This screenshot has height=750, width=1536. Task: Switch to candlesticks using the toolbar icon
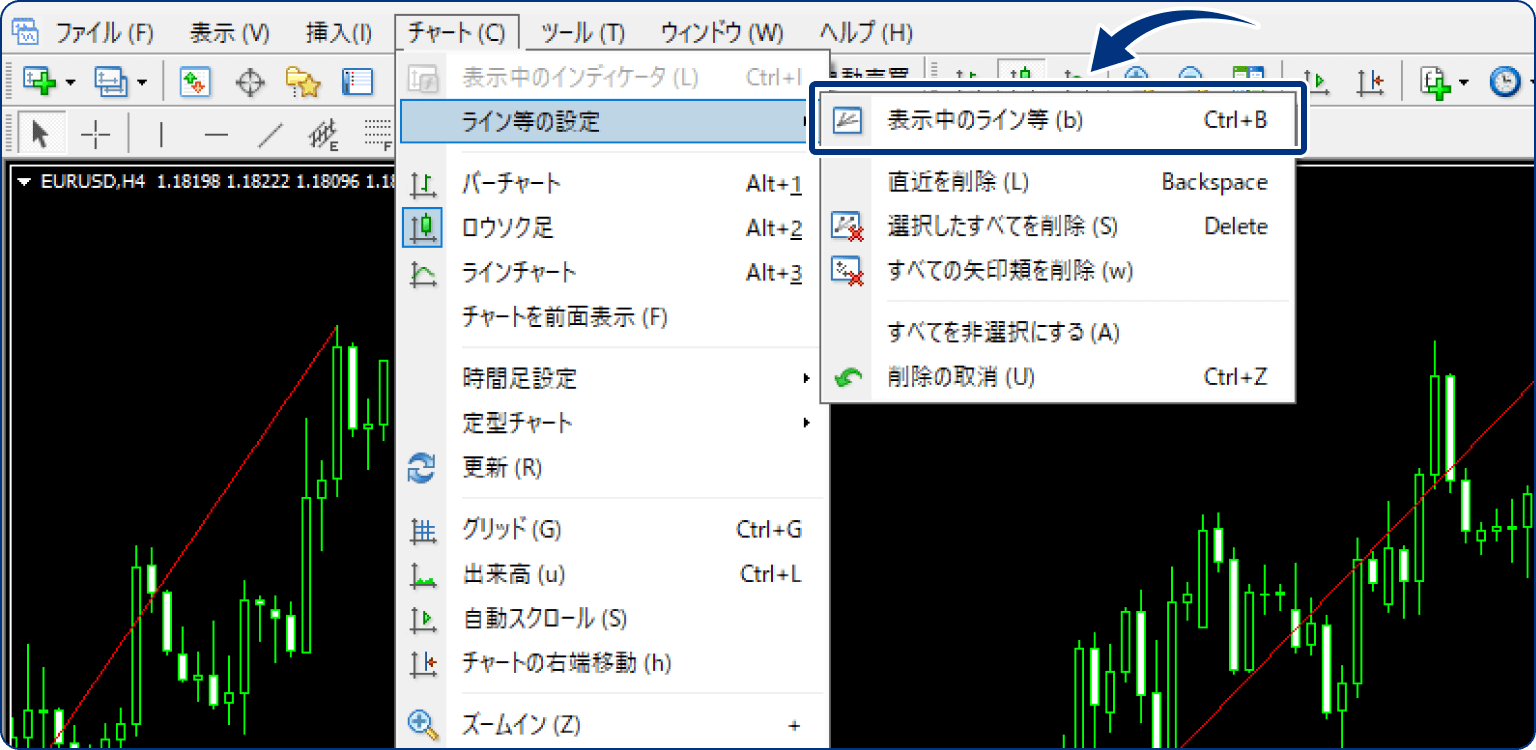tap(1019, 73)
